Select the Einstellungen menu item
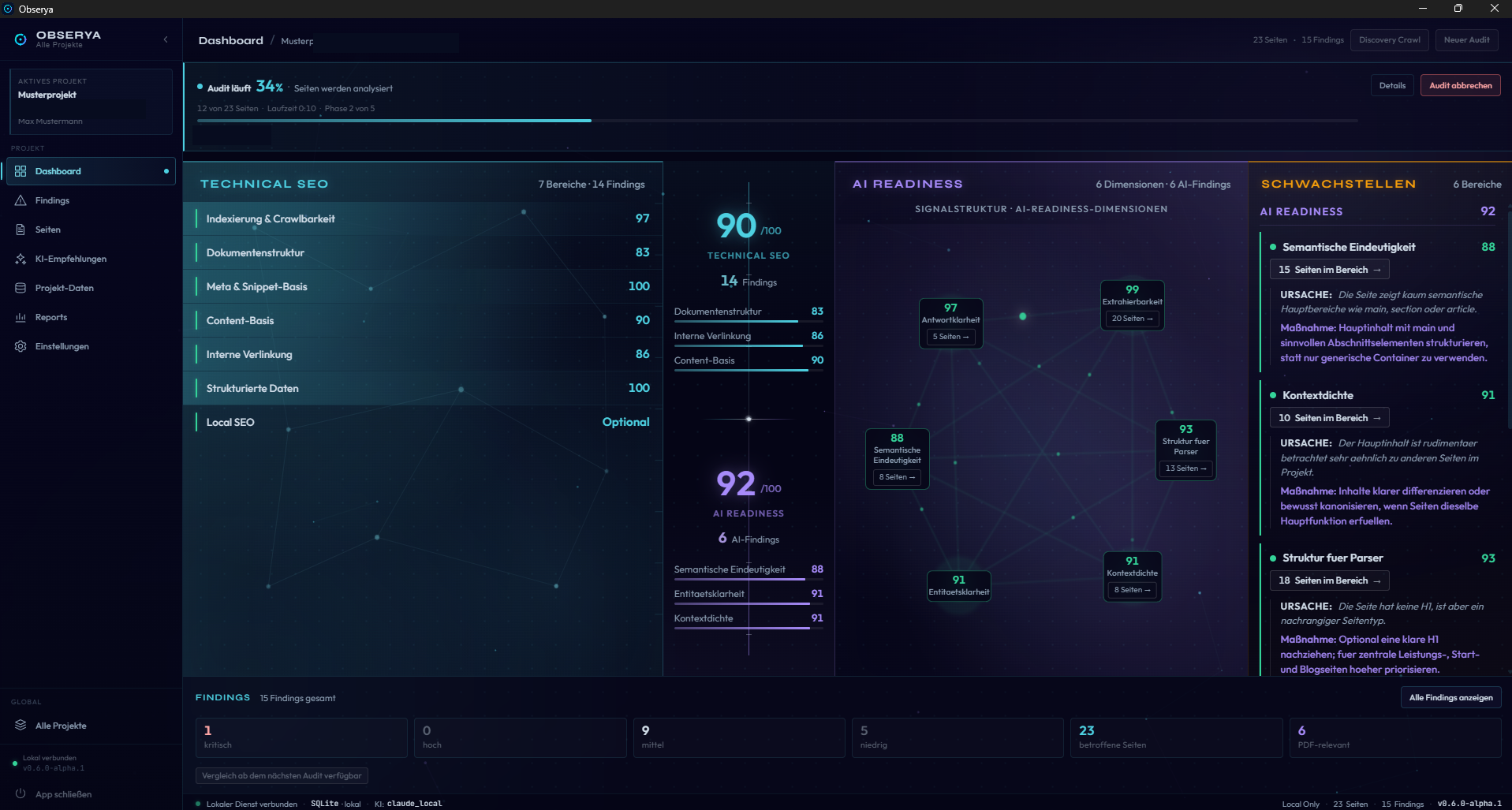This screenshot has height=810, width=1512. [91, 346]
